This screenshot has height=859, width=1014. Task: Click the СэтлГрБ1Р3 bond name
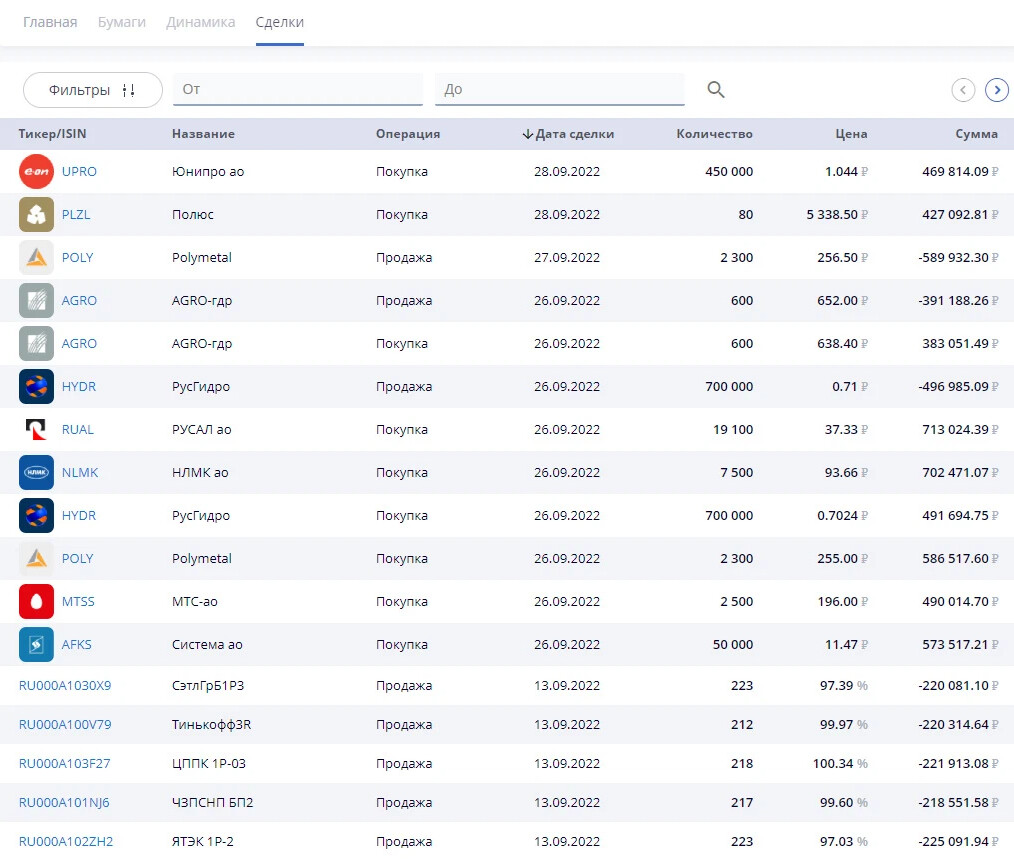[208, 686]
